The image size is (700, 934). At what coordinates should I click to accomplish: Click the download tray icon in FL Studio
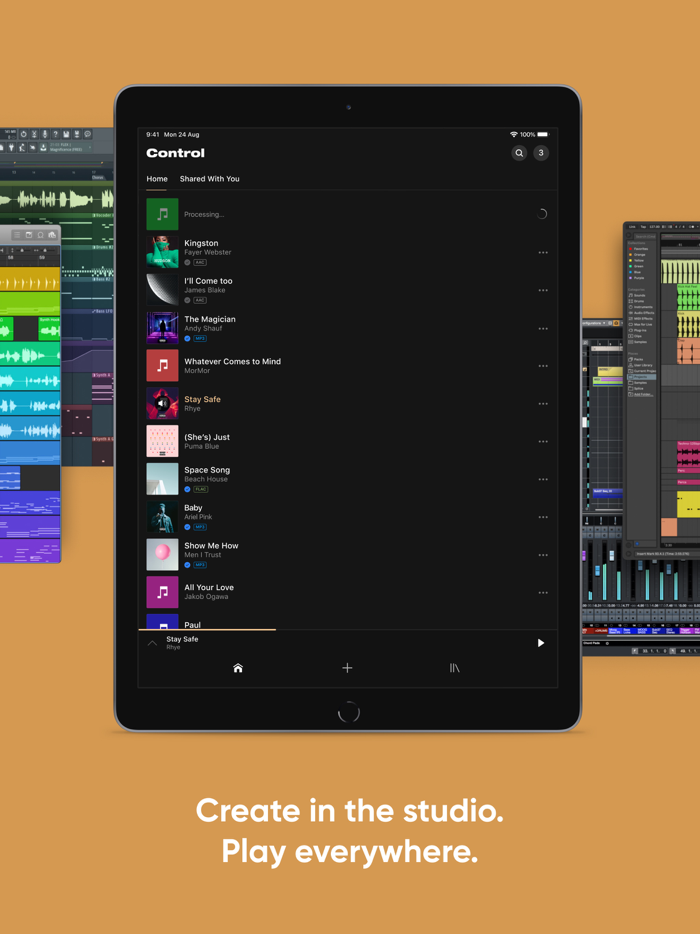coord(43,148)
